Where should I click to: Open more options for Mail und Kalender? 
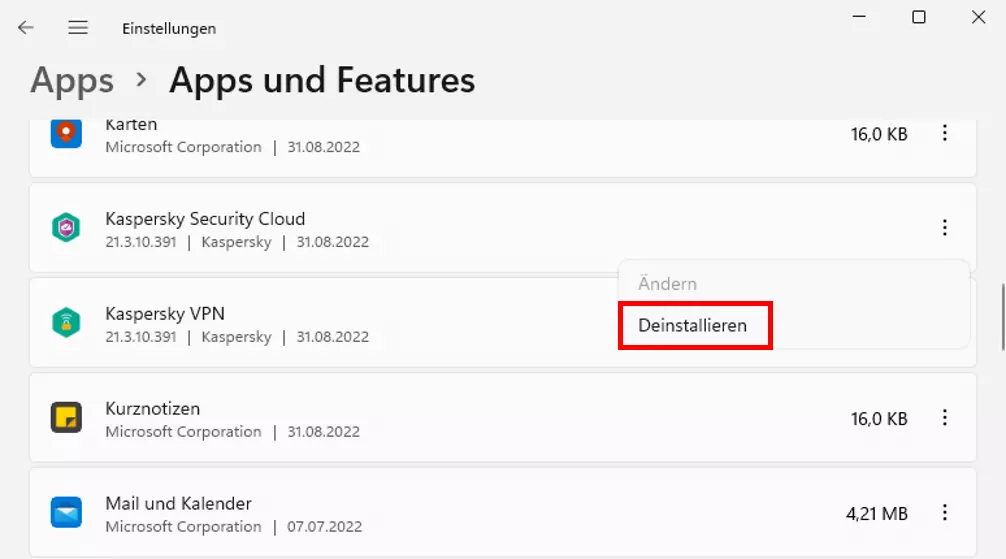click(x=944, y=513)
